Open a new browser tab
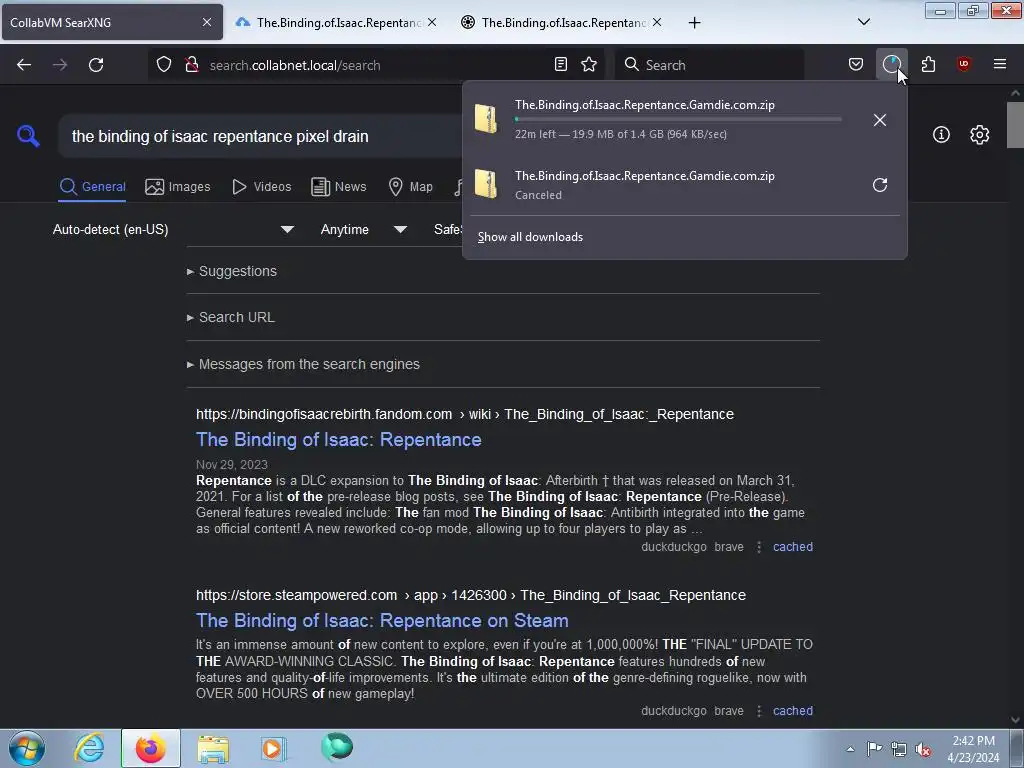The width and height of the screenshot is (1024, 768). pos(694,23)
